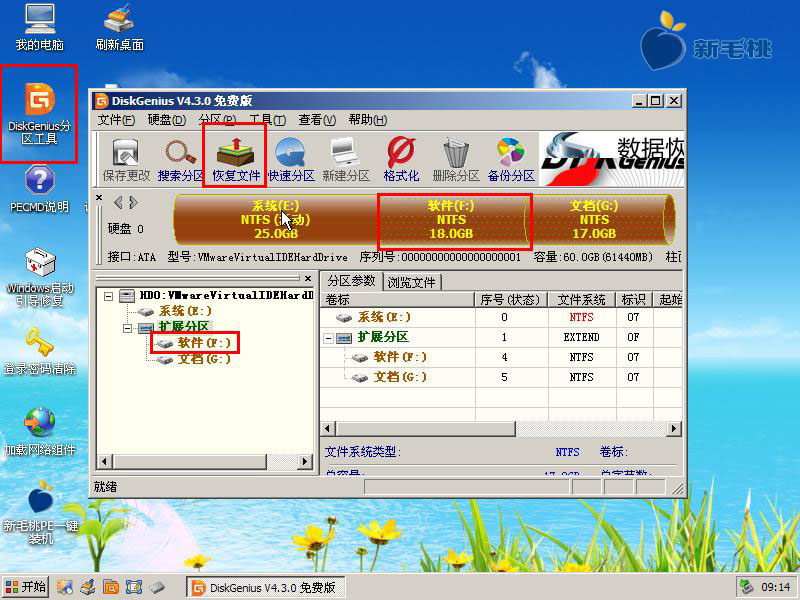
Task: Click the left arrow of the tree scrollbar
Action: point(104,462)
